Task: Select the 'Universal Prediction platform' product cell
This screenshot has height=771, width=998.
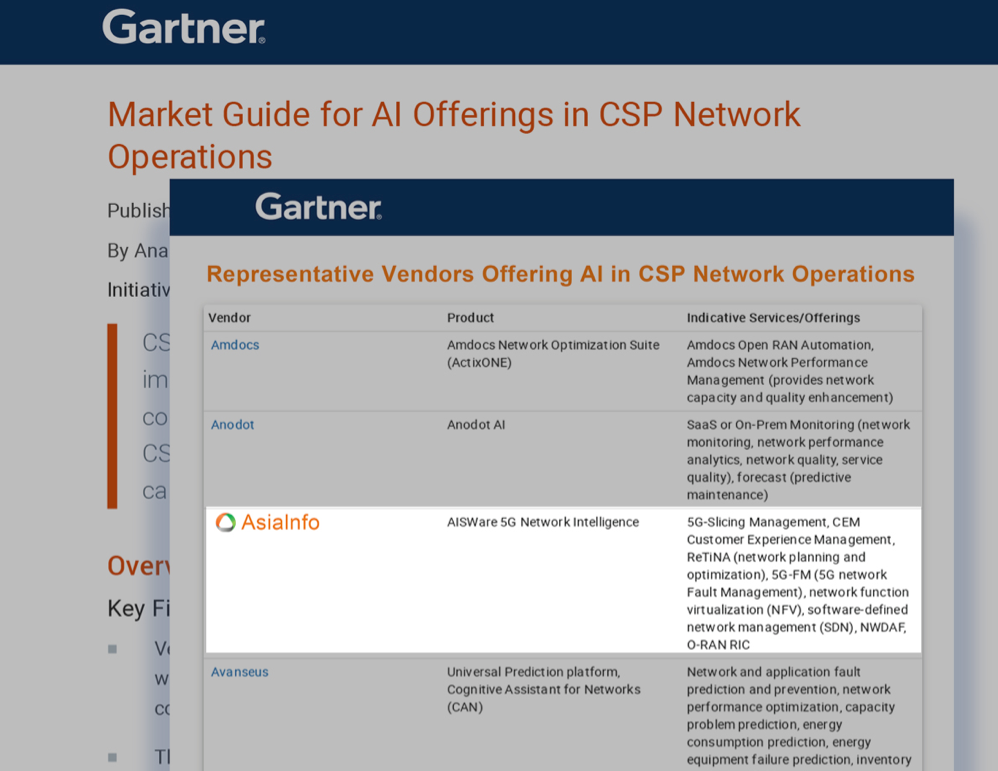Action: click(x=543, y=689)
